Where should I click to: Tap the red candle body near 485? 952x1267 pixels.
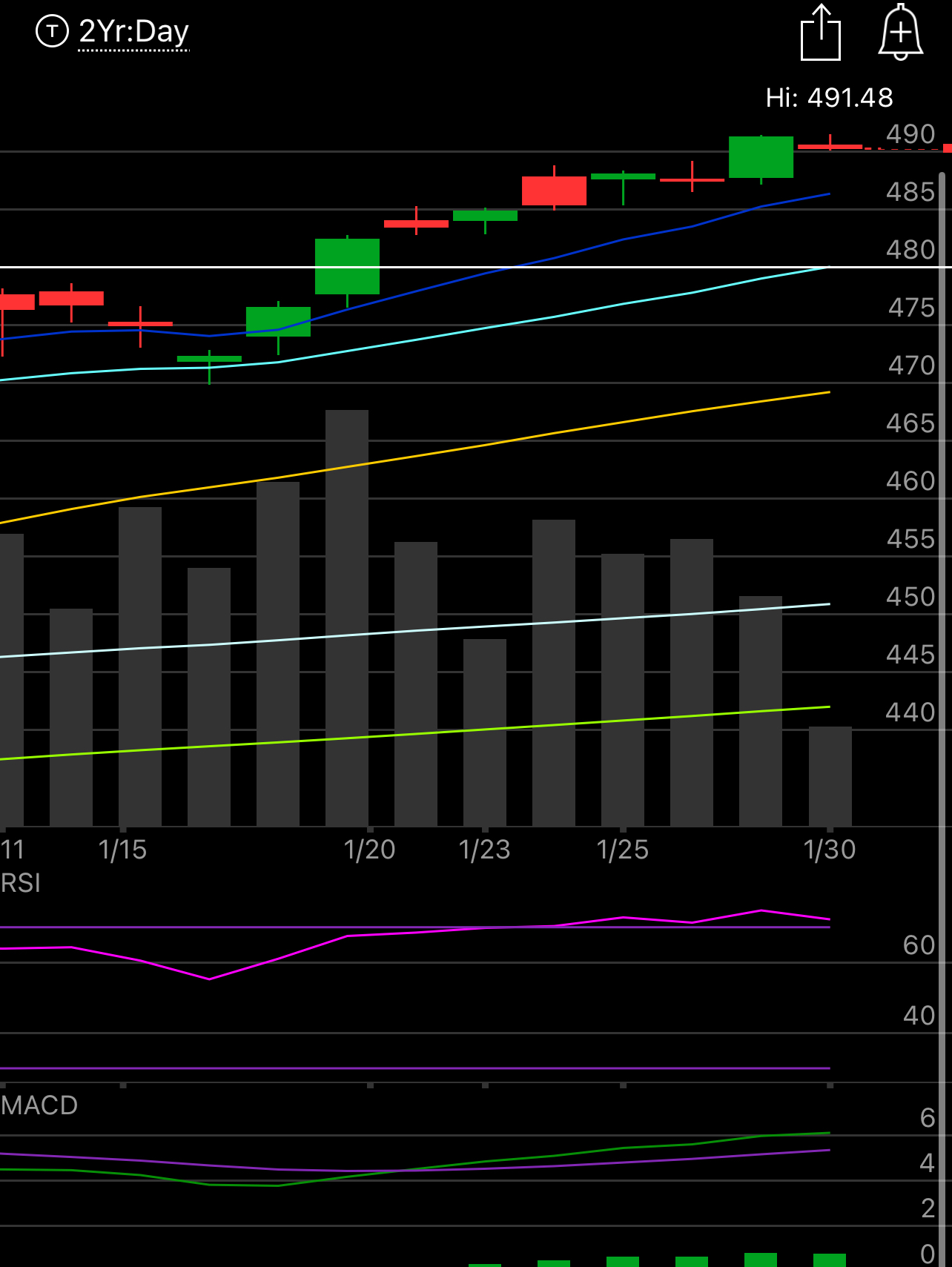(554, 191)
